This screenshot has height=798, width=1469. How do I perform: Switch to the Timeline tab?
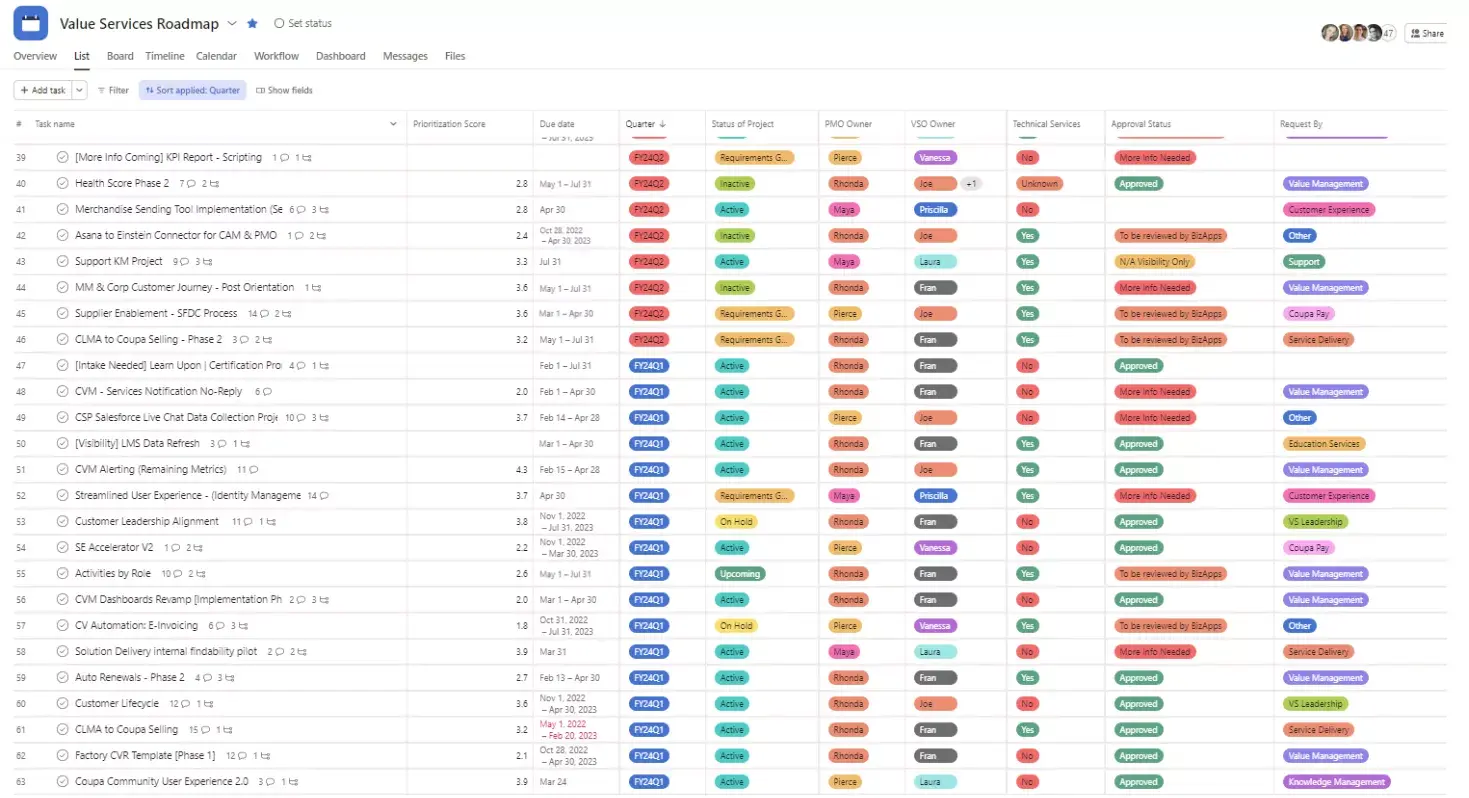[x=164, y=56]
